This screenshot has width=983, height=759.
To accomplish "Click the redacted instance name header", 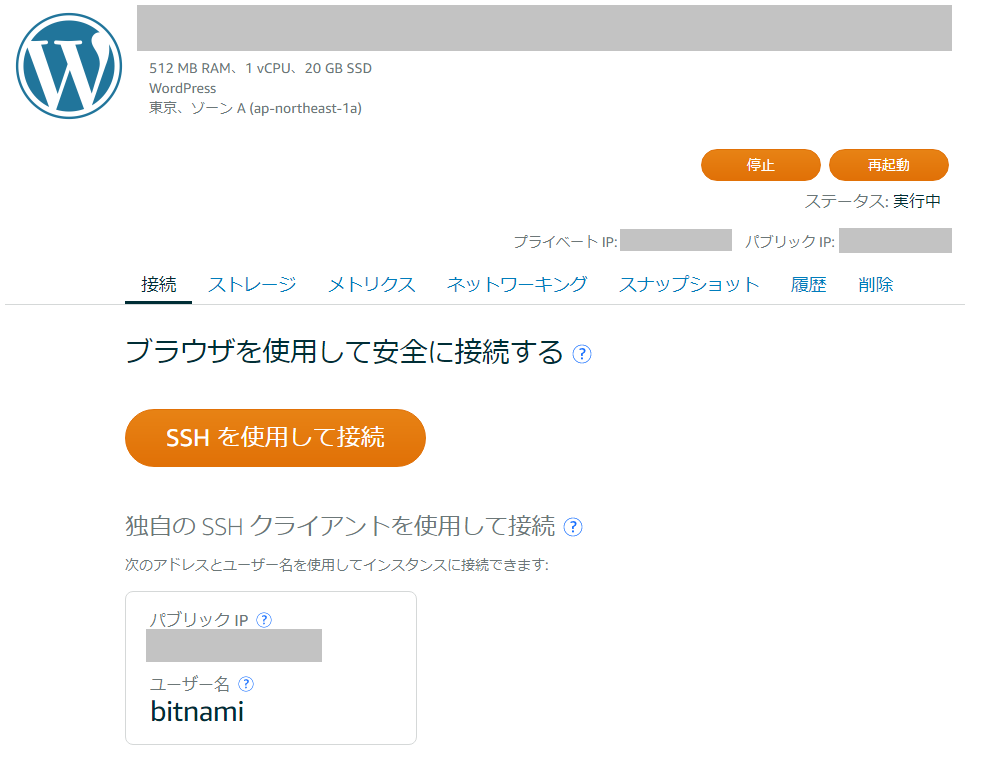I will tap(544, 28).
